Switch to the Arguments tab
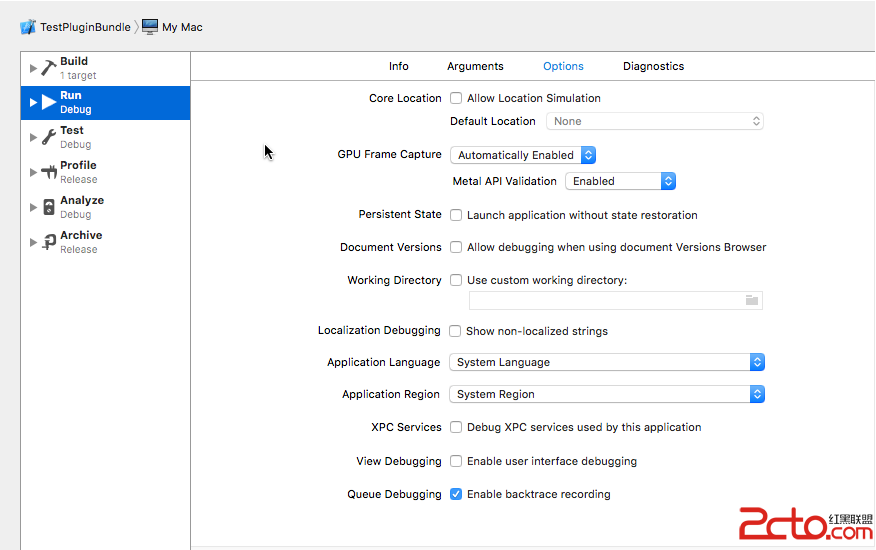The height and width of the screenshot is (550, 876). point(475,66)
